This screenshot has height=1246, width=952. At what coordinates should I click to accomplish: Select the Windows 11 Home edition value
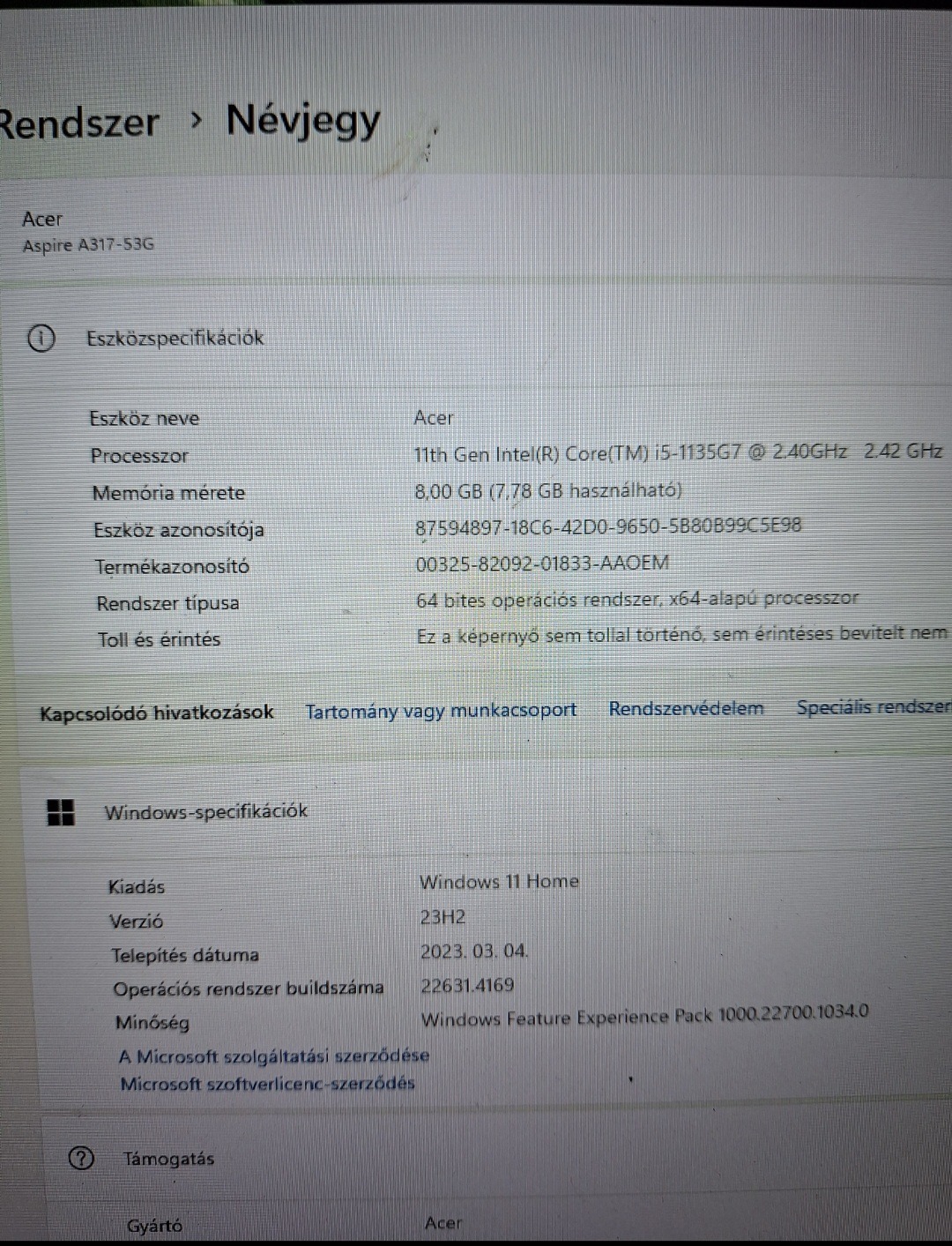[499, 881]
